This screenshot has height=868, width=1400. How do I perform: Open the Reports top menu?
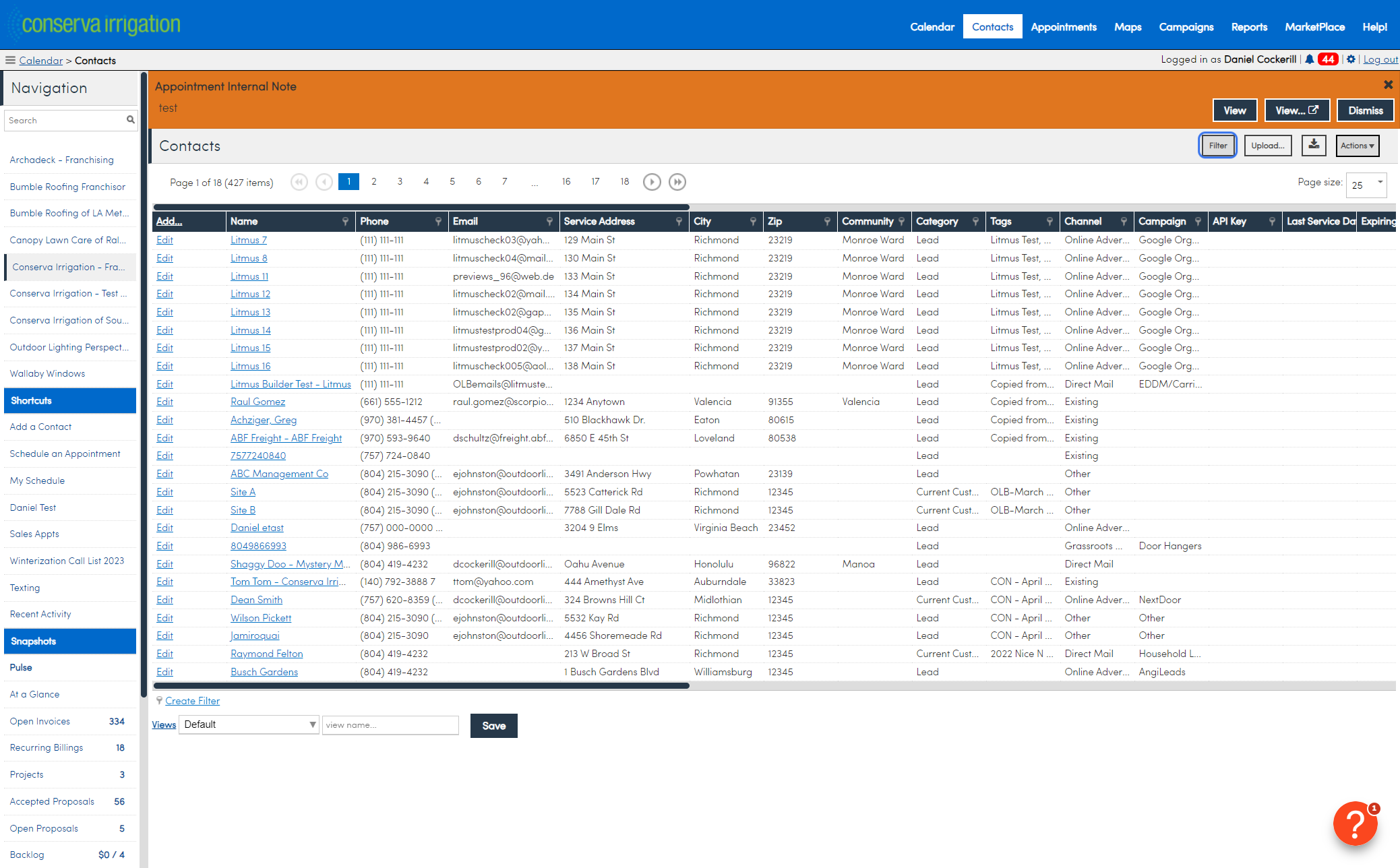[1249, 27]
